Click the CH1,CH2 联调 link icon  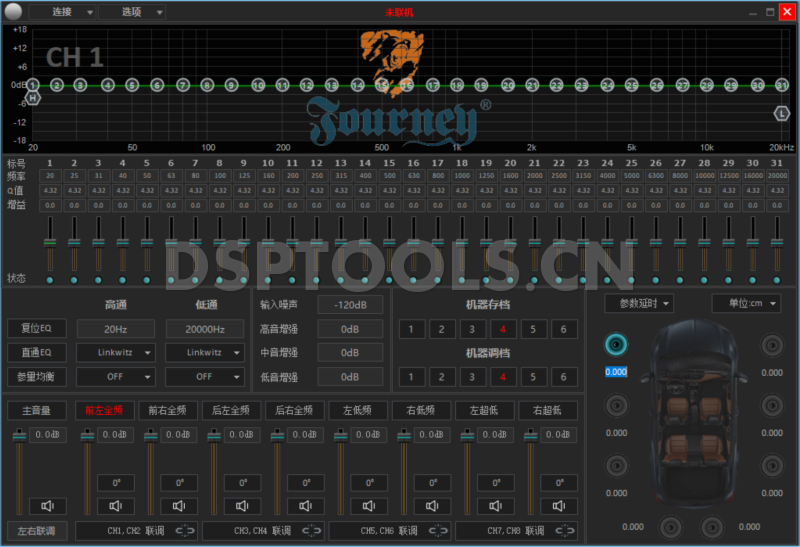186,530
